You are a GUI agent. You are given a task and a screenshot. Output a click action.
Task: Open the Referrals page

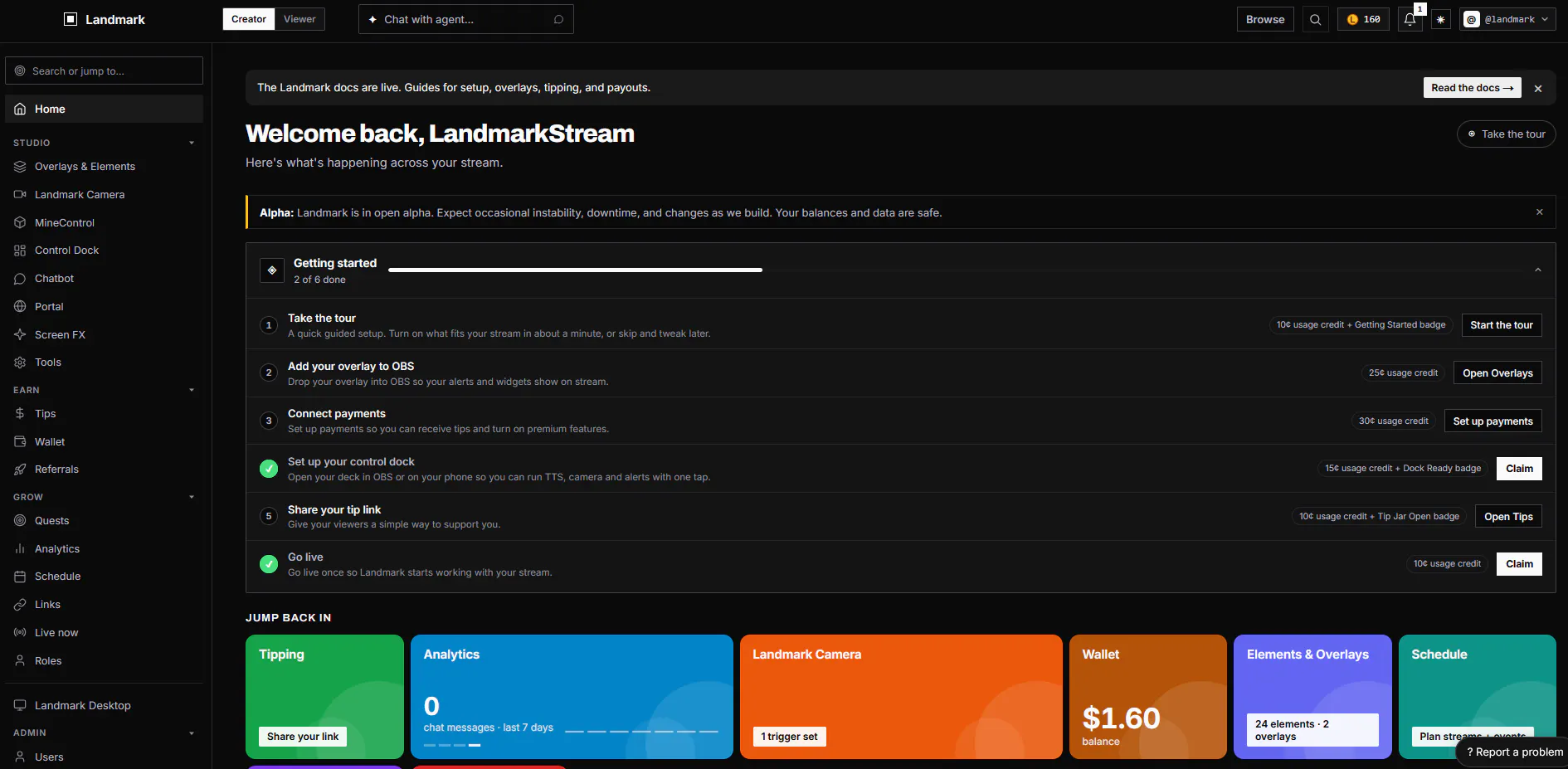point(104,470)
